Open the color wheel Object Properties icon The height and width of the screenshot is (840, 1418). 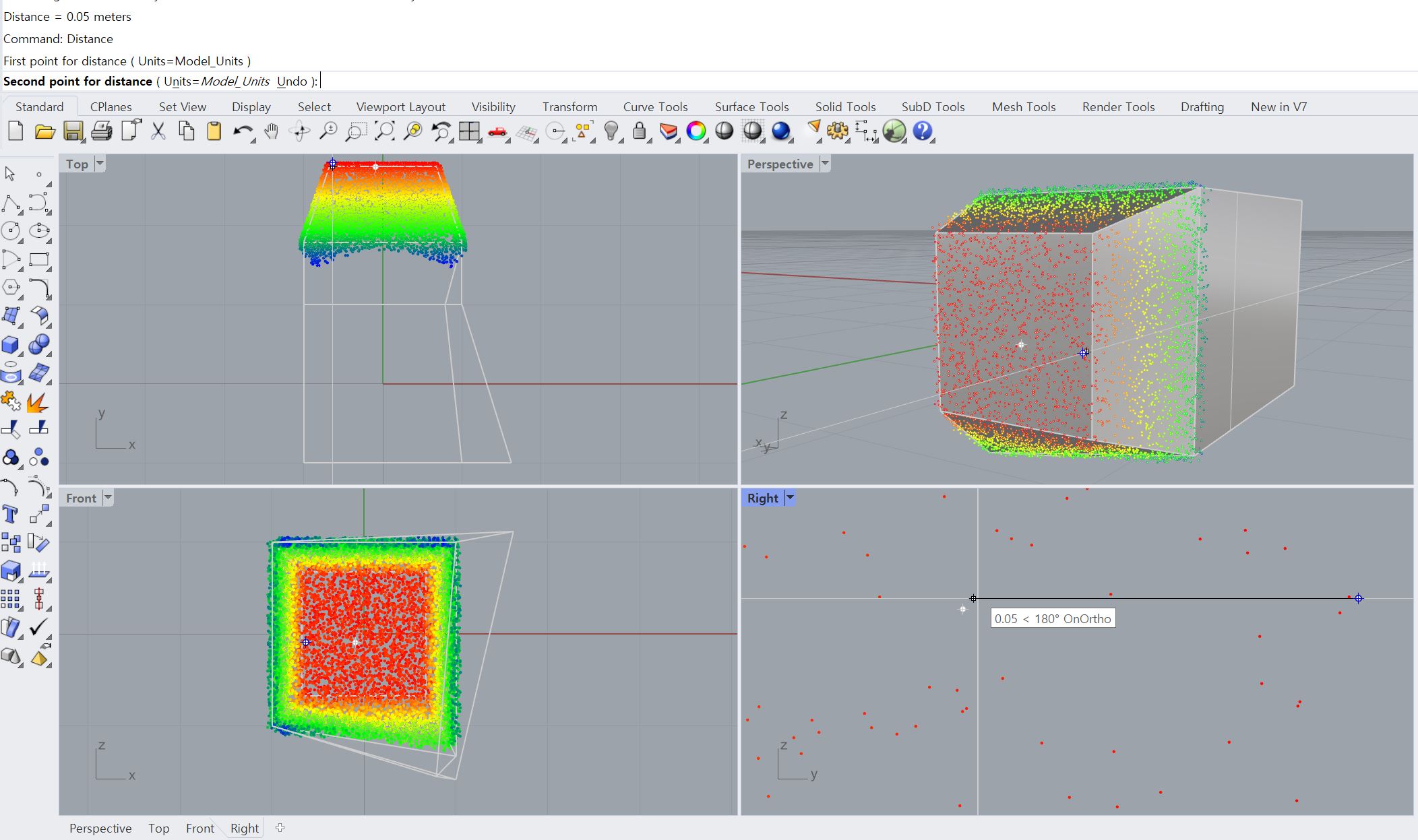click(696, 131)
